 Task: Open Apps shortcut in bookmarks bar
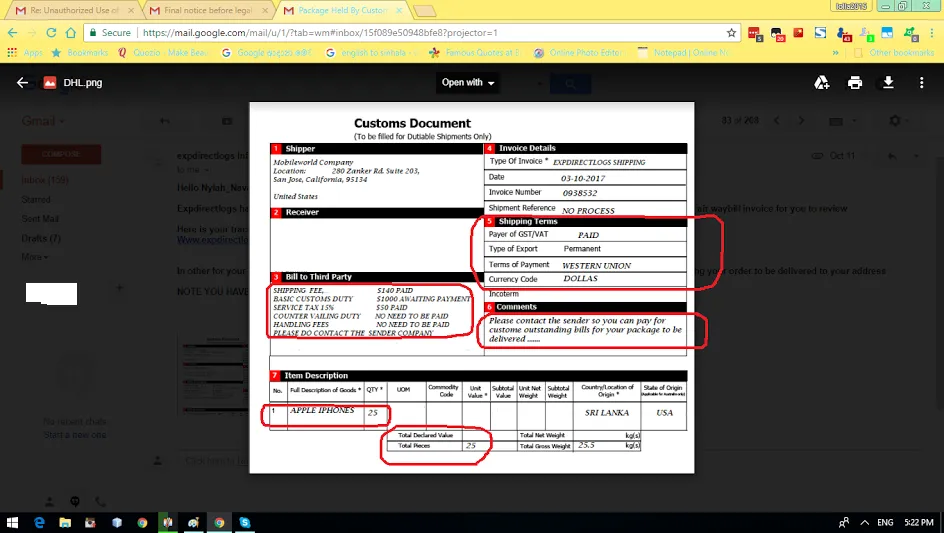pos(25,53)
